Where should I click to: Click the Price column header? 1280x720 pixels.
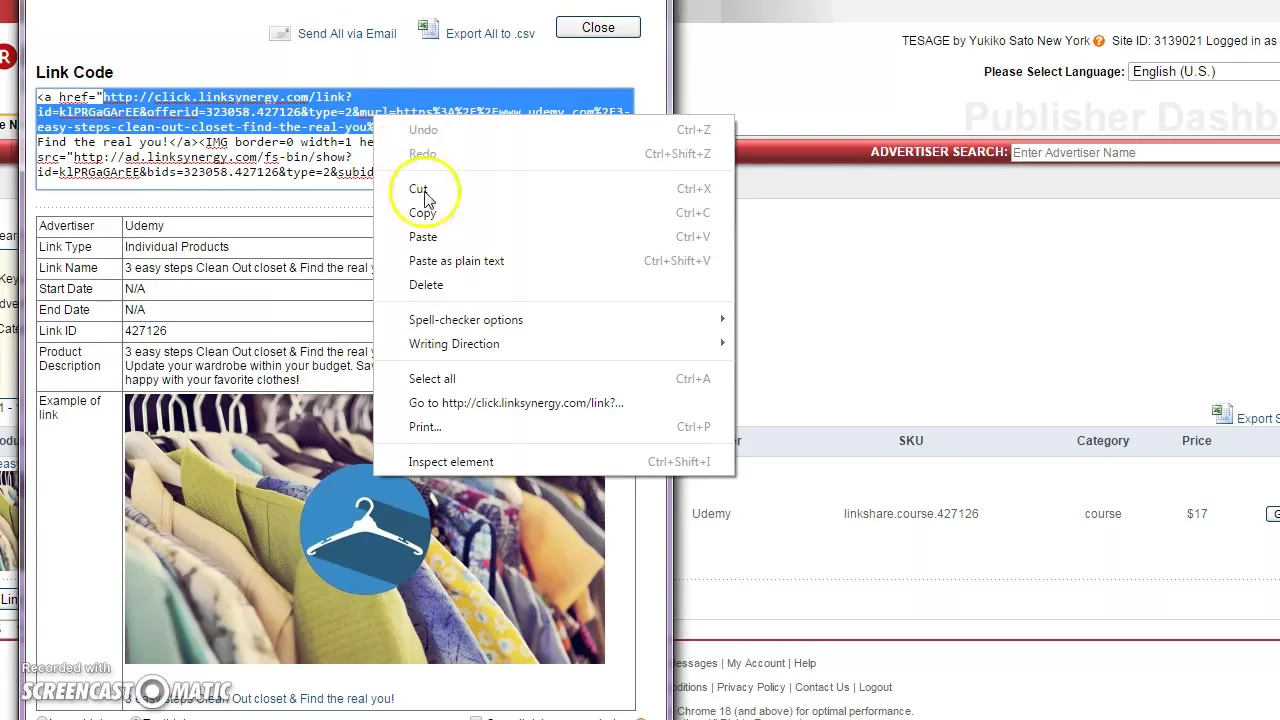pyautogui.click(x=1196, y=441)
